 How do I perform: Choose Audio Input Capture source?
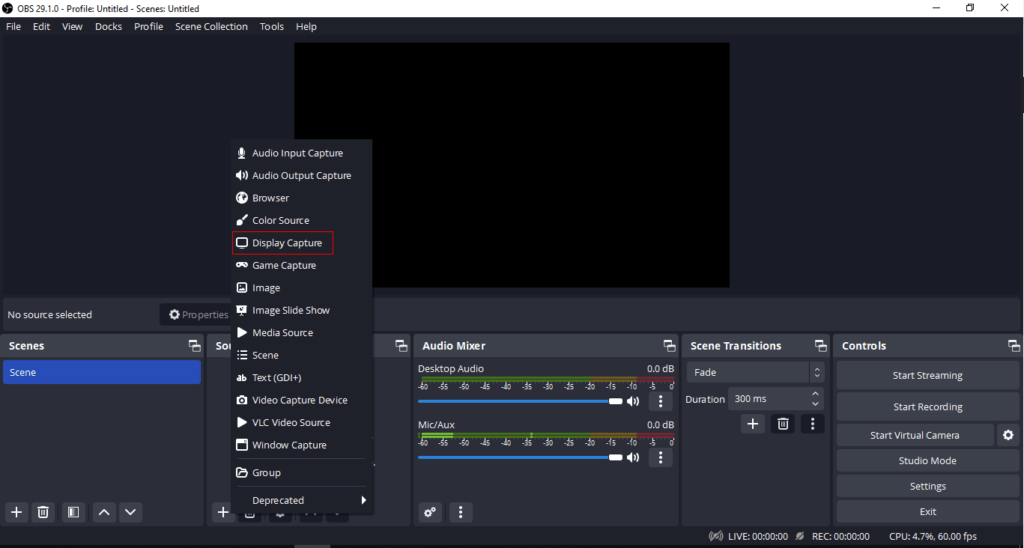302,153
